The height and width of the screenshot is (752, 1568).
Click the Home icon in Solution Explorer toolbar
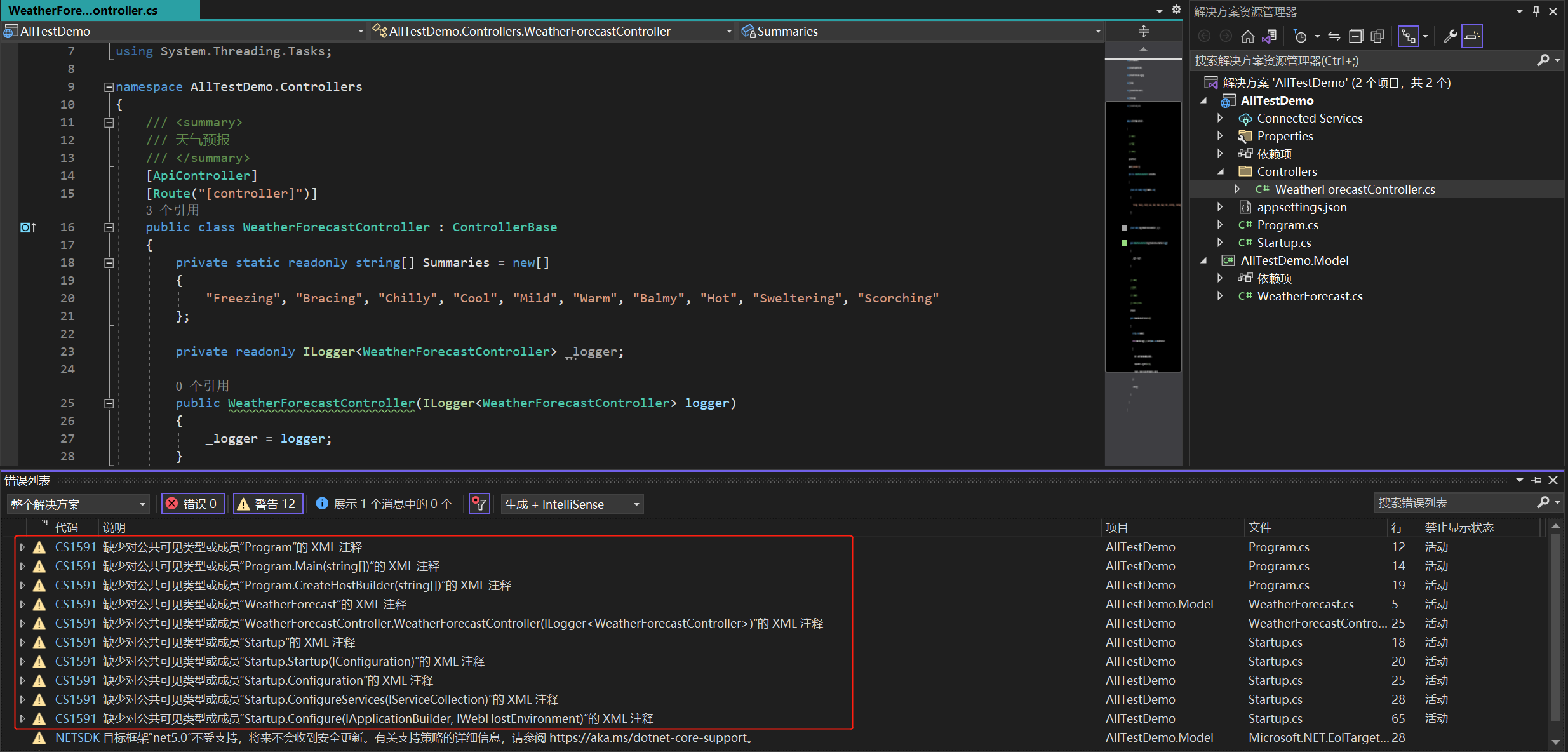(1247, 37)
